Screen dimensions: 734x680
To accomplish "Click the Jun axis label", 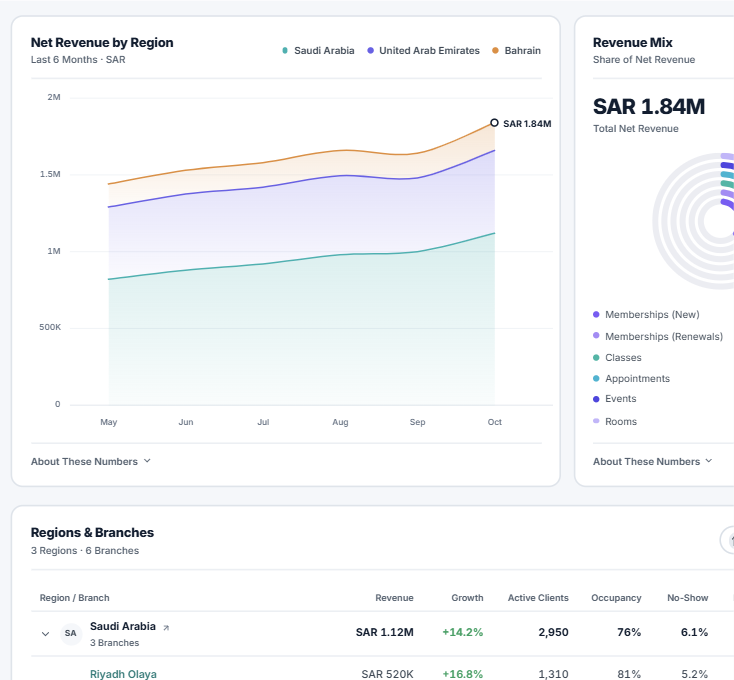I will (186, 422).
